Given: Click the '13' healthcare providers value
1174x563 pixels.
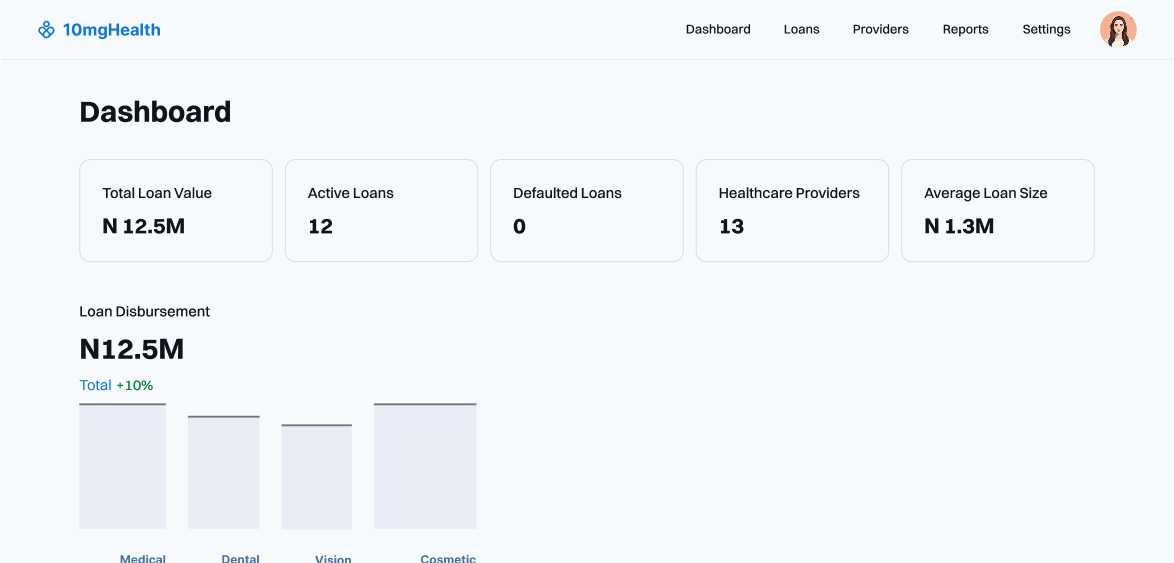Looking at the screenshot, I should (x=732, y=226).
